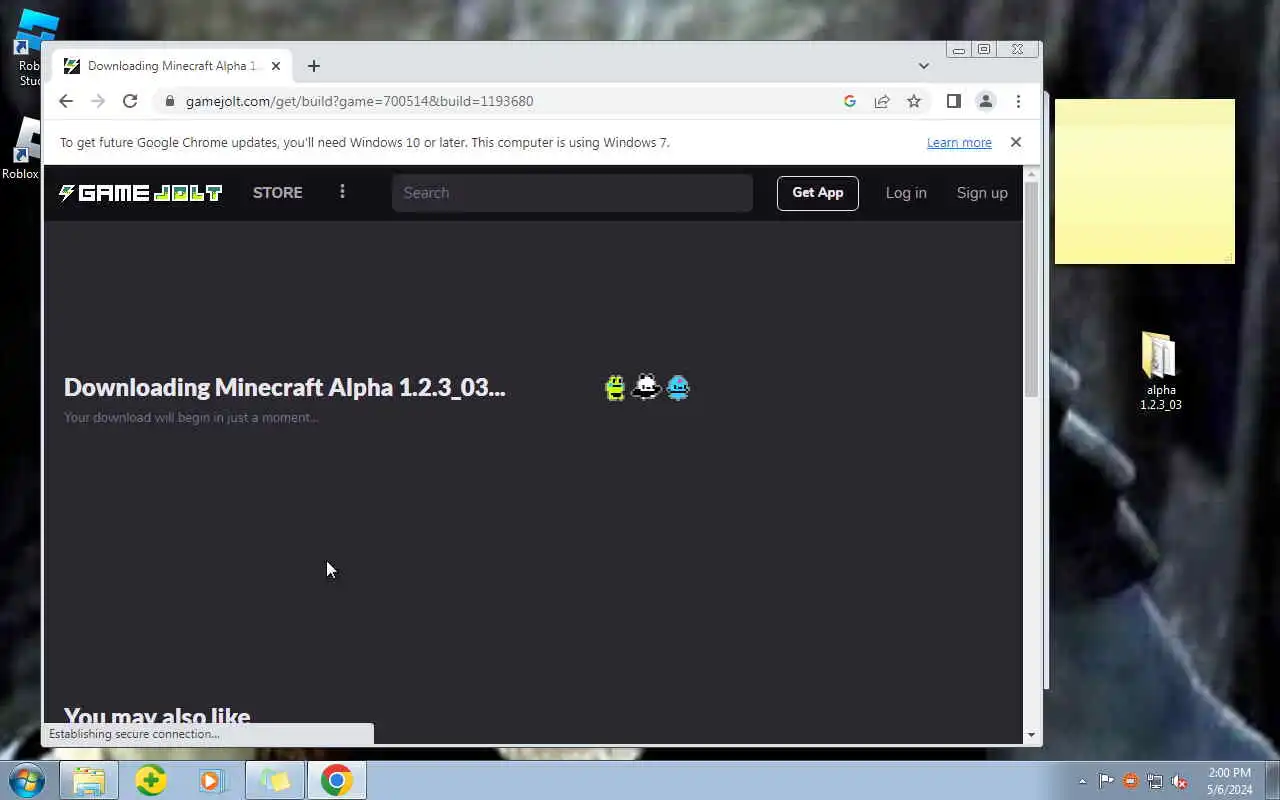
Task: Open the taskbar clock showing 2:00 PM
Action: (x=1229, y=781)
